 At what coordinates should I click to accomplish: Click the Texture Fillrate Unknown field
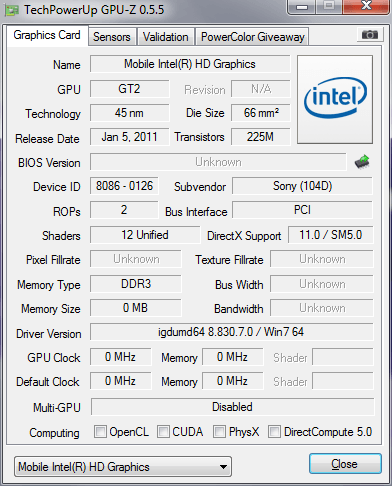322,259
